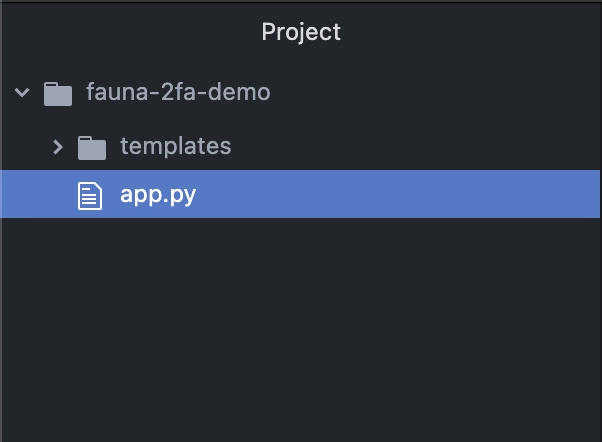This screenshot has width=602, height=442.
Task: Click highlighted indentation left of app.py icon
Action: click(x=39, y=194)
